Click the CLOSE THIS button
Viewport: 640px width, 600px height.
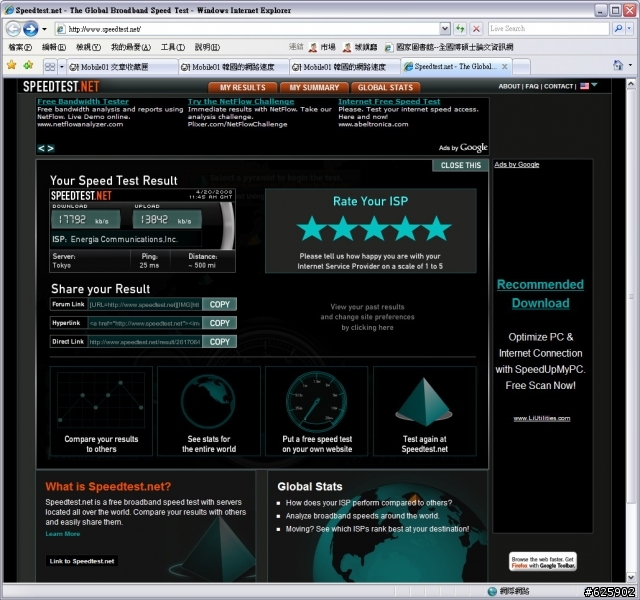460,165
